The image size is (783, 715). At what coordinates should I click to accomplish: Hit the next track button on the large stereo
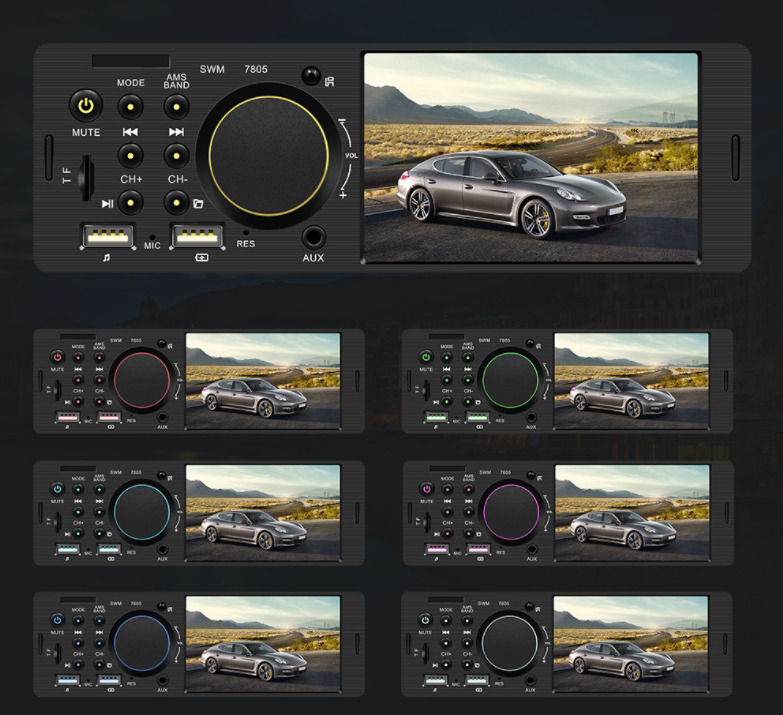point(177,155)
